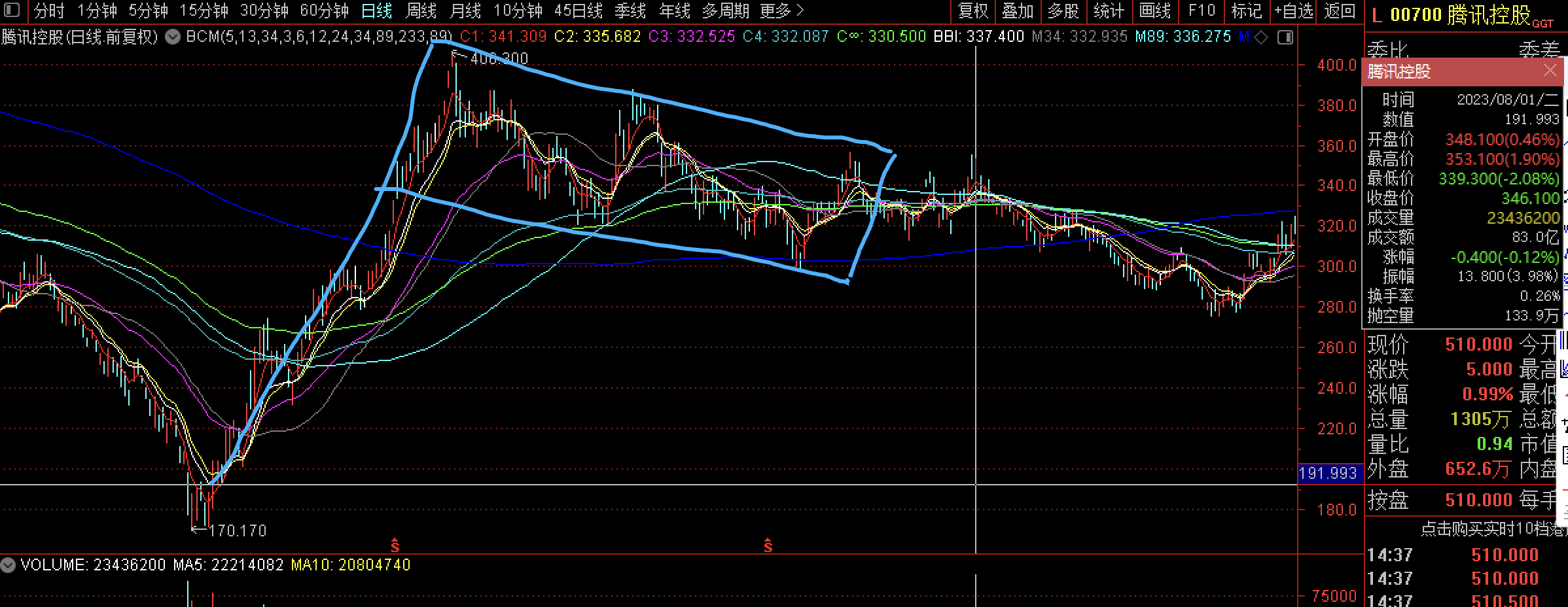Open the F10 company info

pyautogui.click(x=1201, y=10)
